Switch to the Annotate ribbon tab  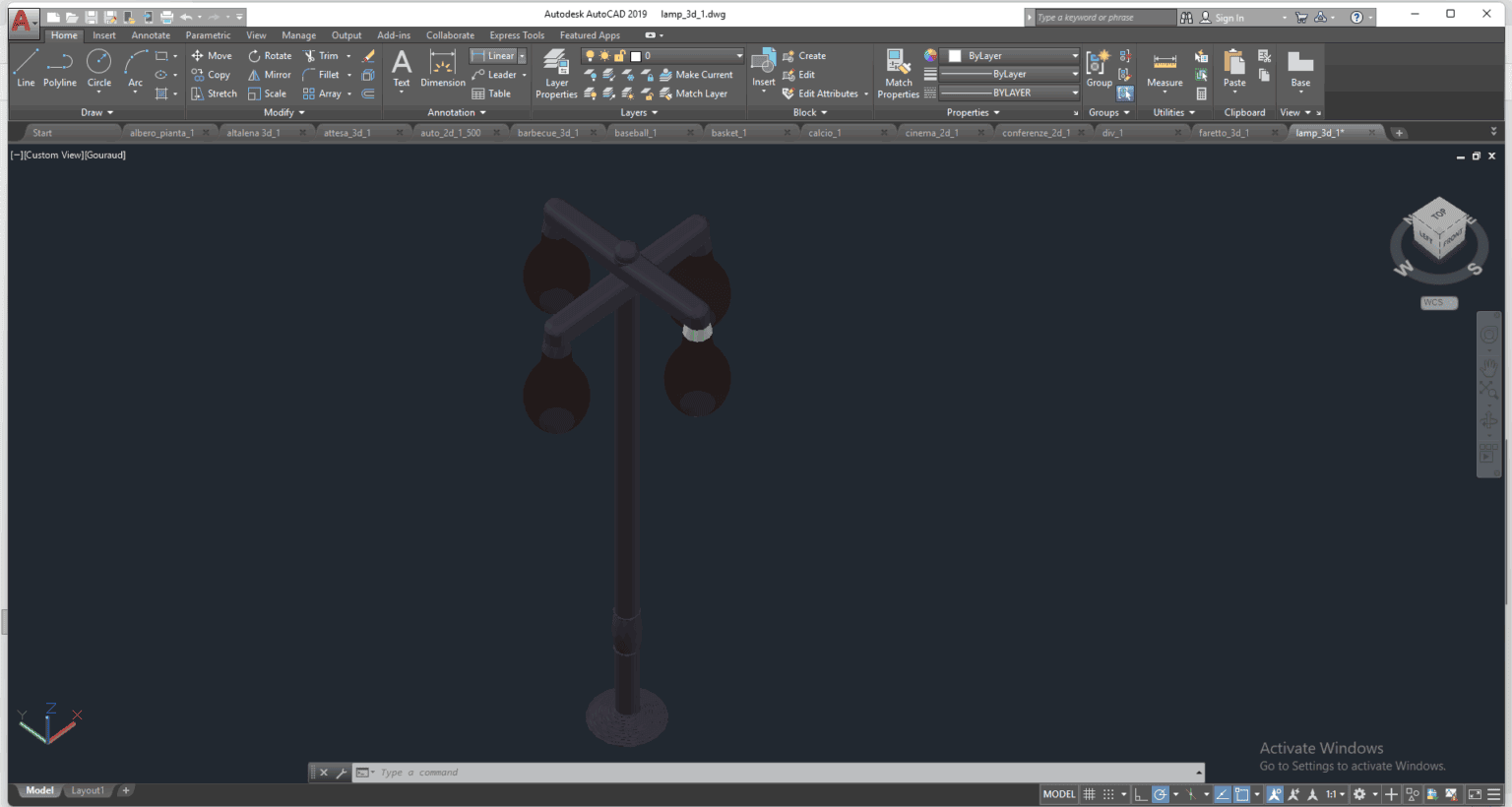151,34
